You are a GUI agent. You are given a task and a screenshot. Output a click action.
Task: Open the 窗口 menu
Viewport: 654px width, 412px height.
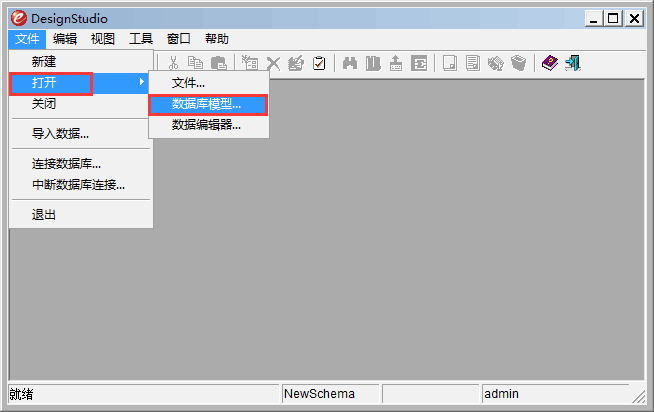click(x=179, y=39)
